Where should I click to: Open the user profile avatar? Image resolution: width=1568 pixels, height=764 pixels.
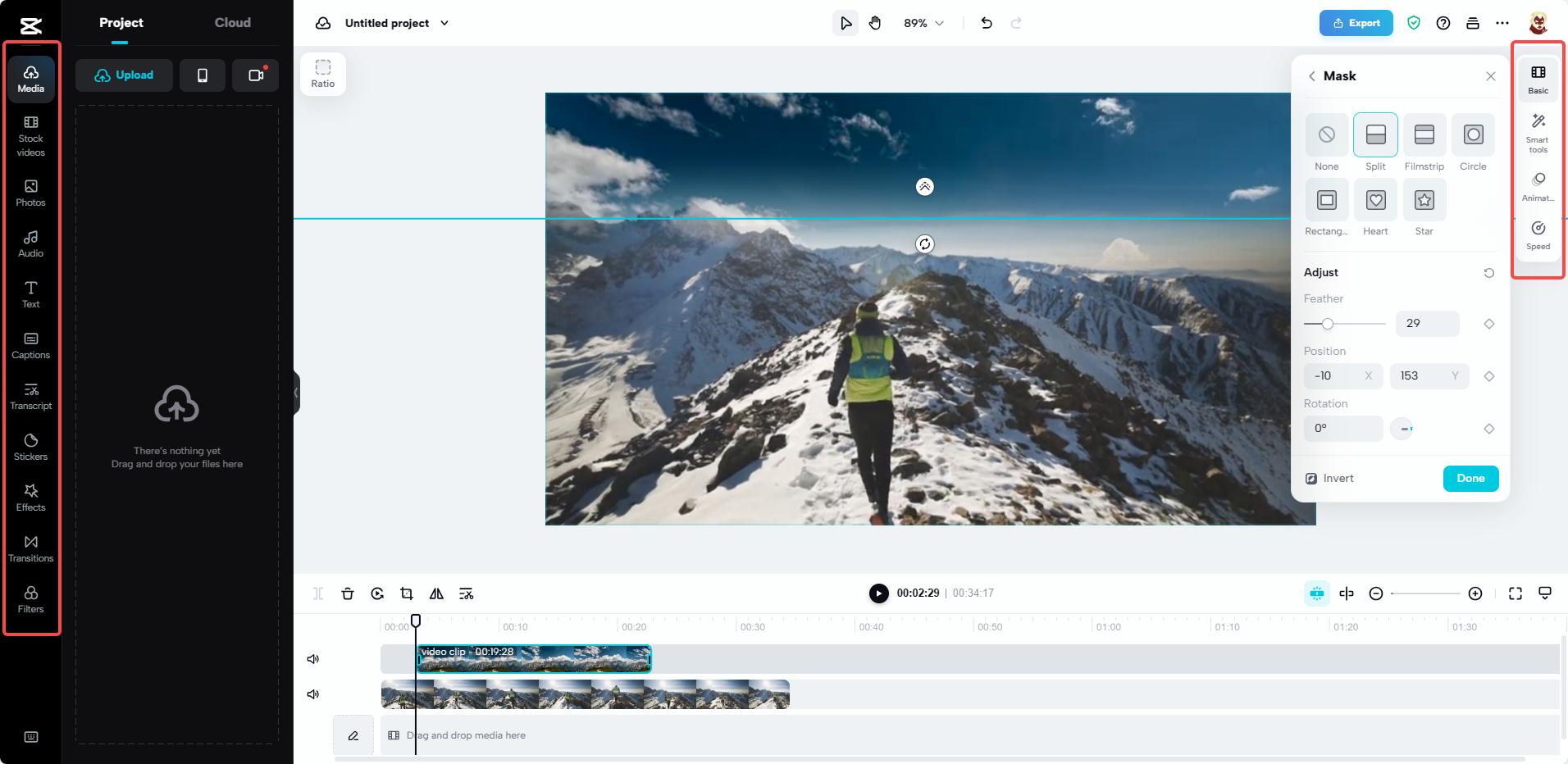(x=1538, y=23)
